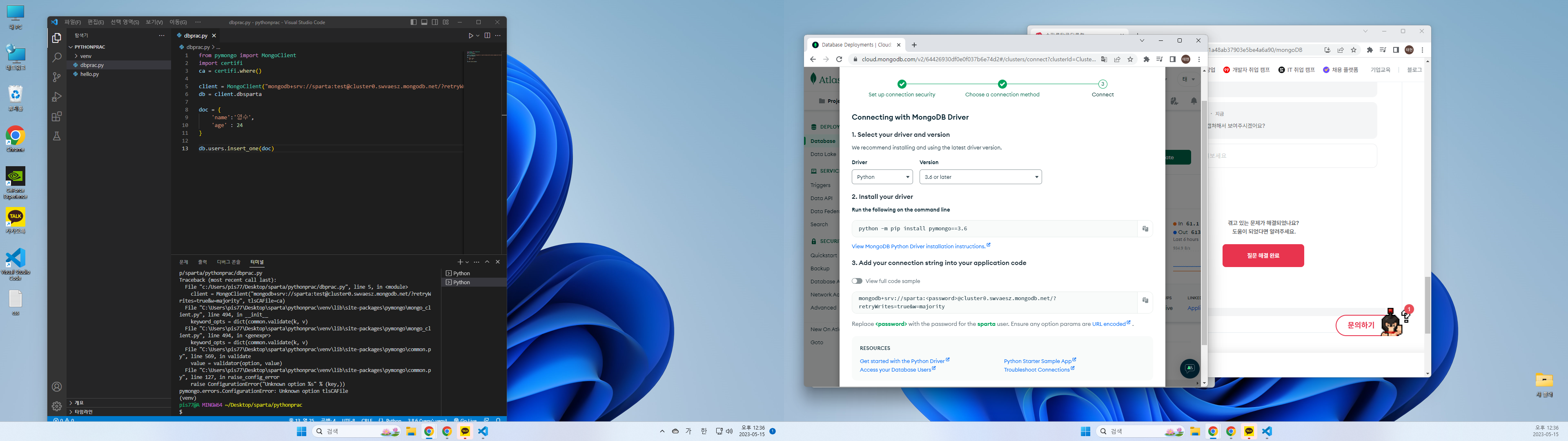Image resolution: width=1568 pixels, height=441 pixels.
Task: Open the terminal panel more actions menu
Action: [x=477, y=262]
